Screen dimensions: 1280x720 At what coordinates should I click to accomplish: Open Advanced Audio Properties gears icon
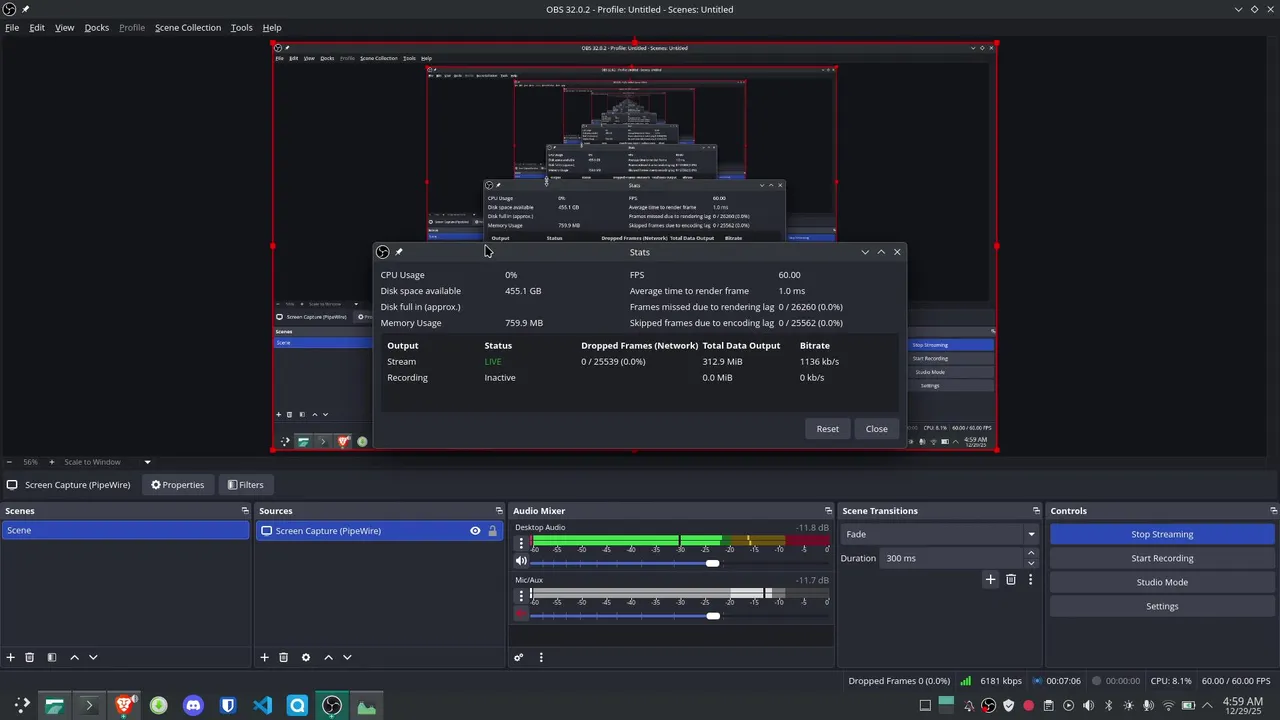[x=518, y=657]
